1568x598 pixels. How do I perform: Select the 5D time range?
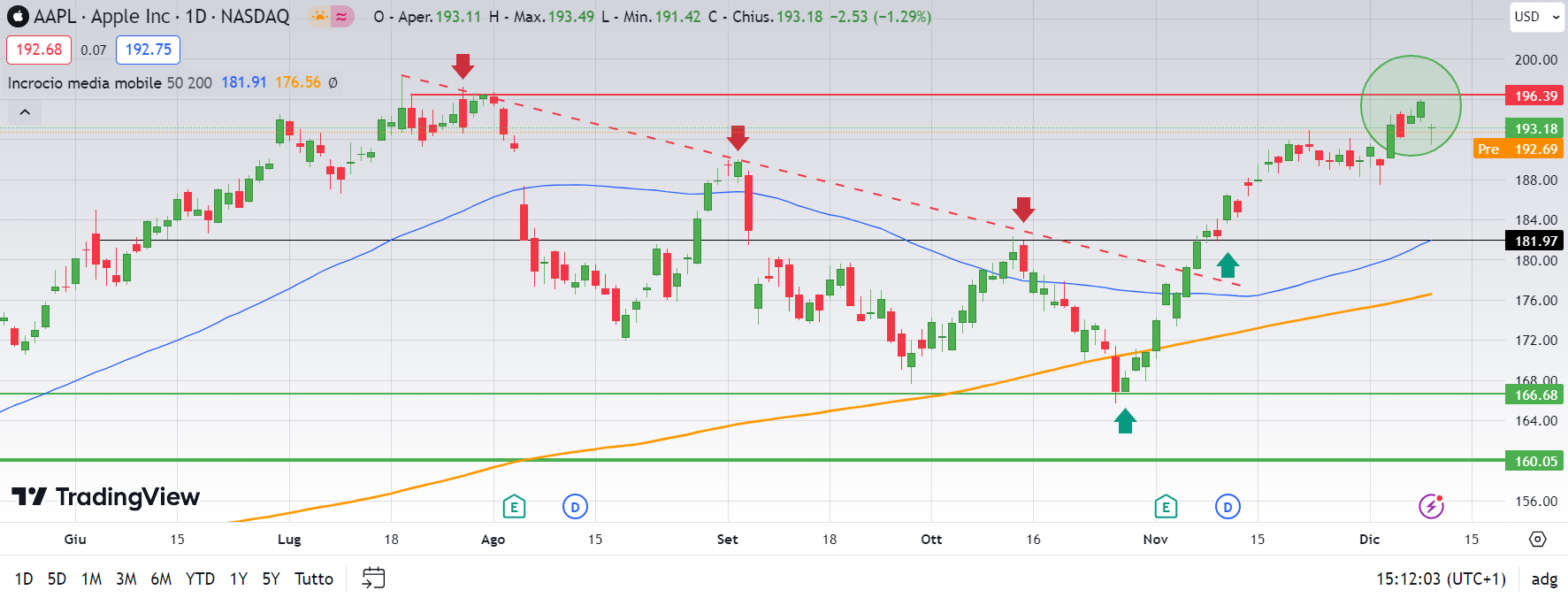coord(57,579)
